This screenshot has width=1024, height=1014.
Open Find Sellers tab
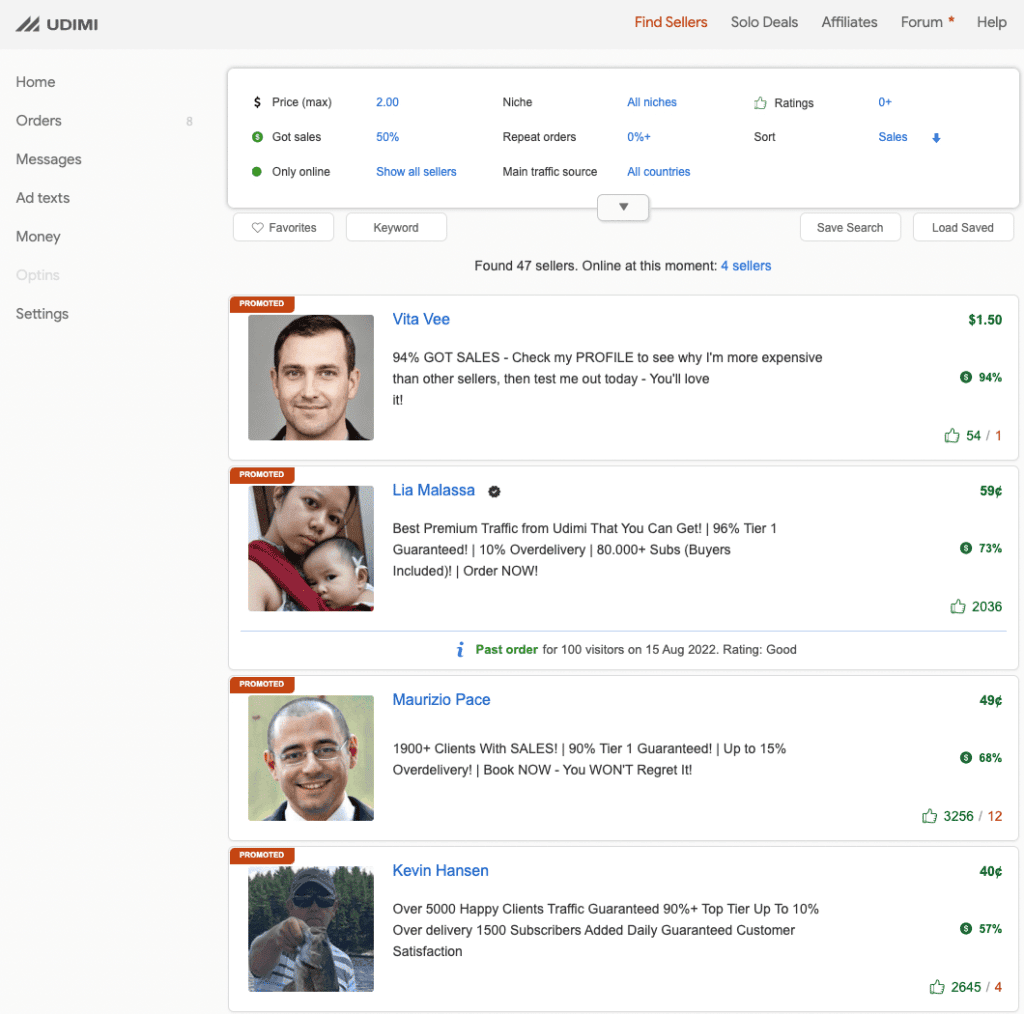click(671, 22)
